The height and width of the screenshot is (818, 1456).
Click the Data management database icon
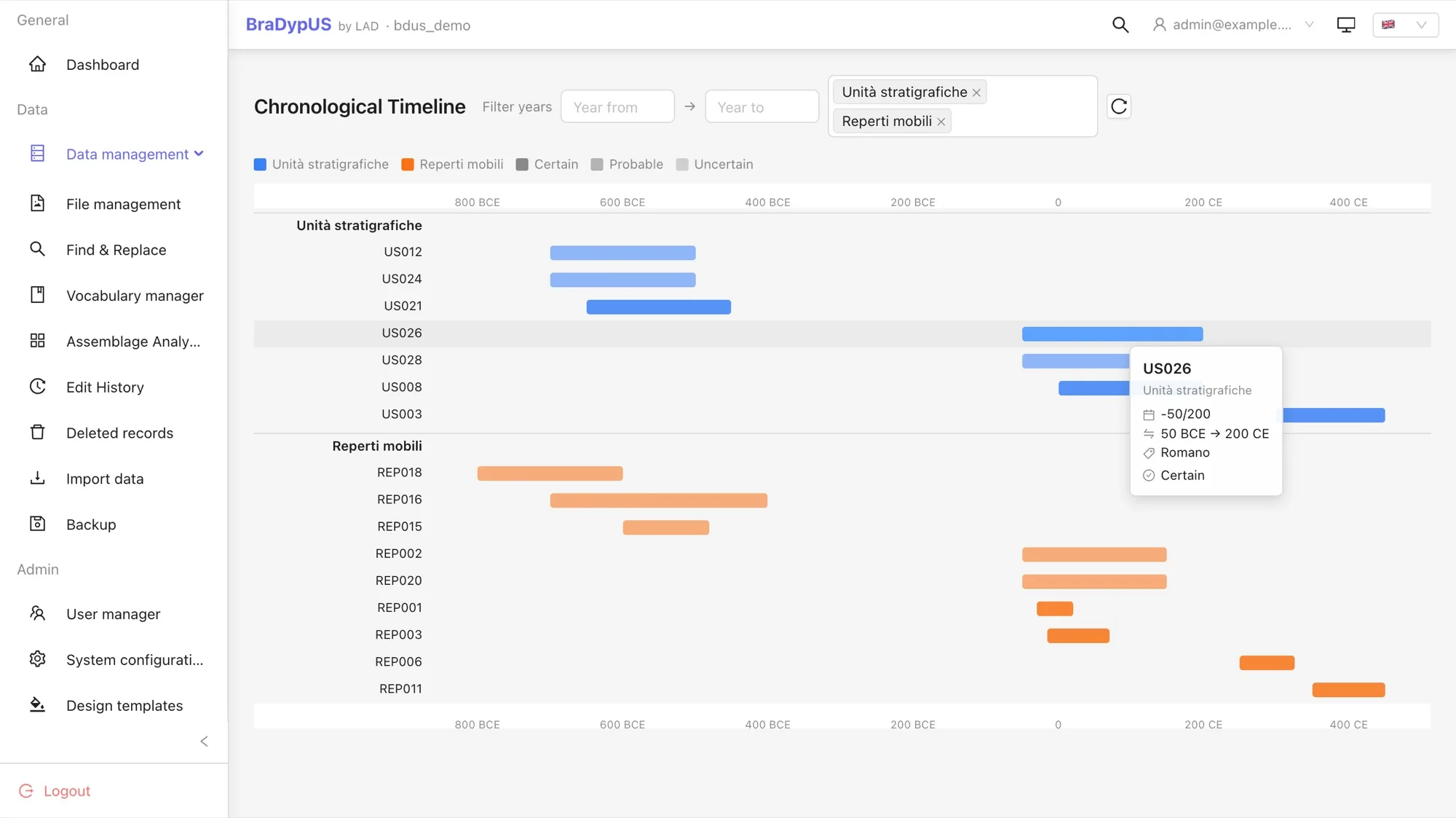coord(37,154)
